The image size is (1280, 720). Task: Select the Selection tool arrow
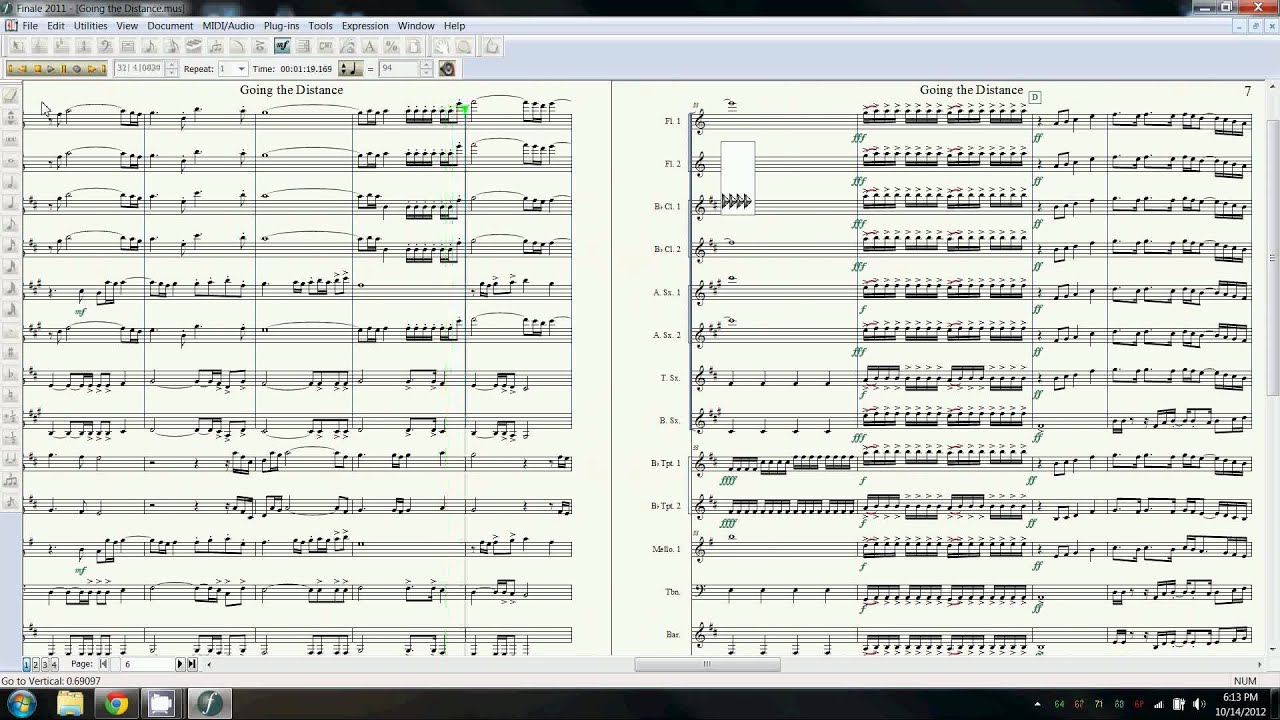(16, 46)
